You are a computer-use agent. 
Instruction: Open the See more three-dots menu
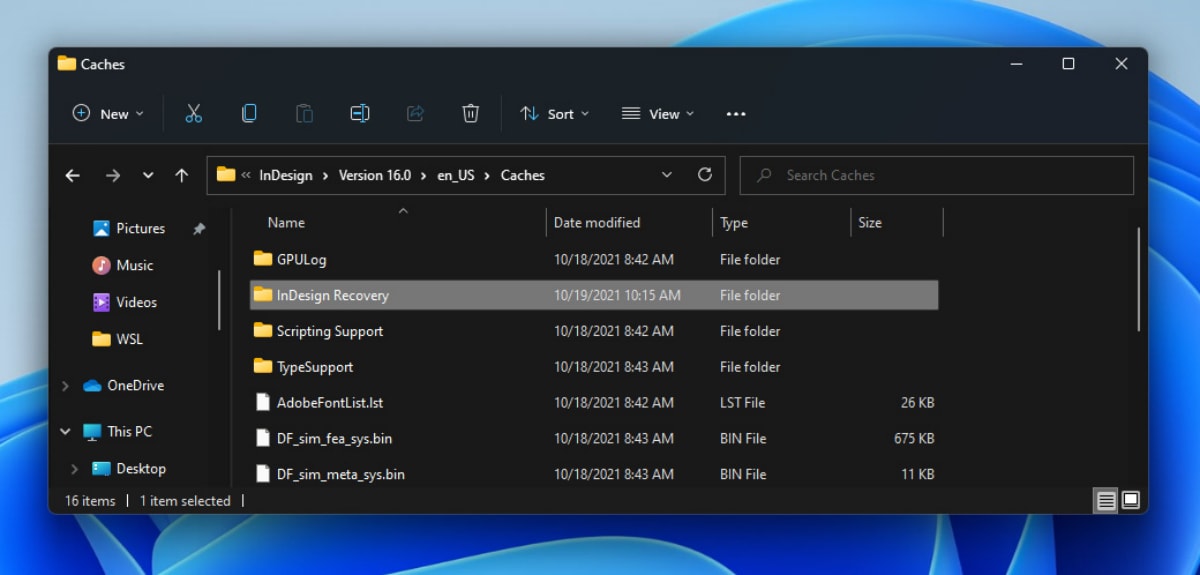(736, 114)
